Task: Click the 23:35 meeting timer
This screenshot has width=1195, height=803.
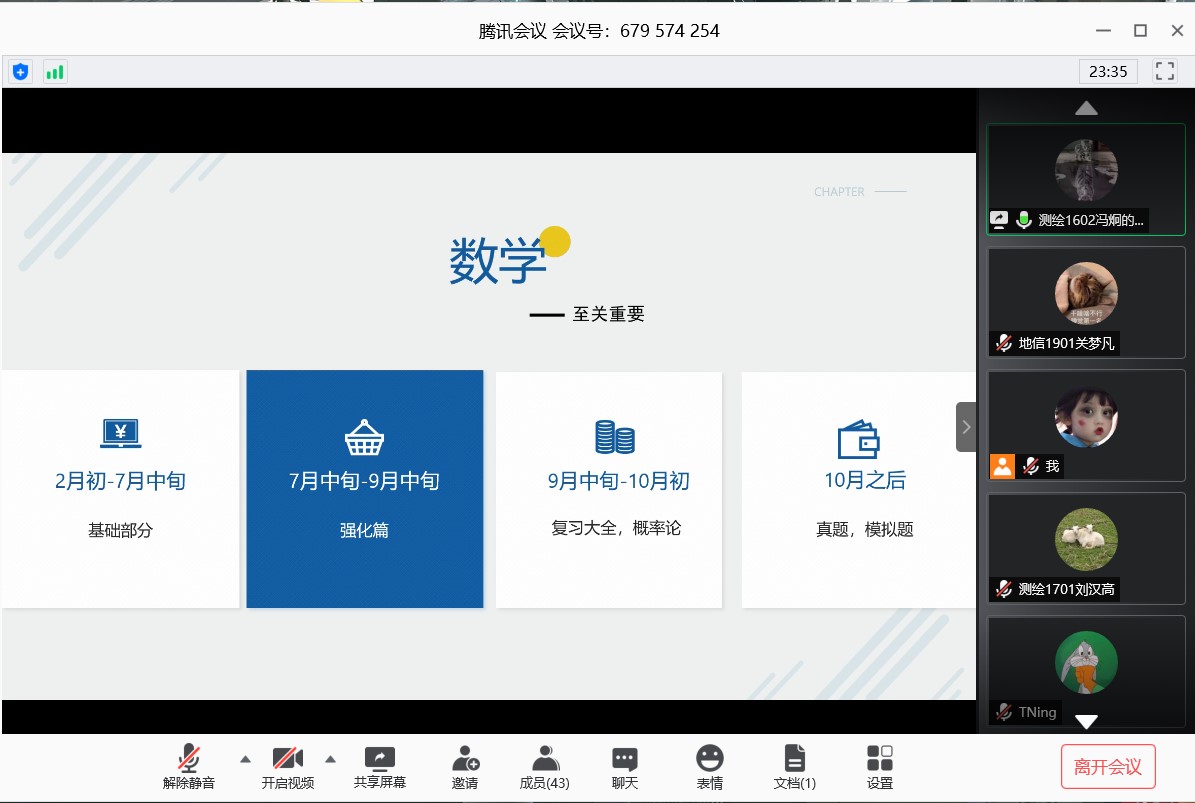Action: (x=1108, y=72)
